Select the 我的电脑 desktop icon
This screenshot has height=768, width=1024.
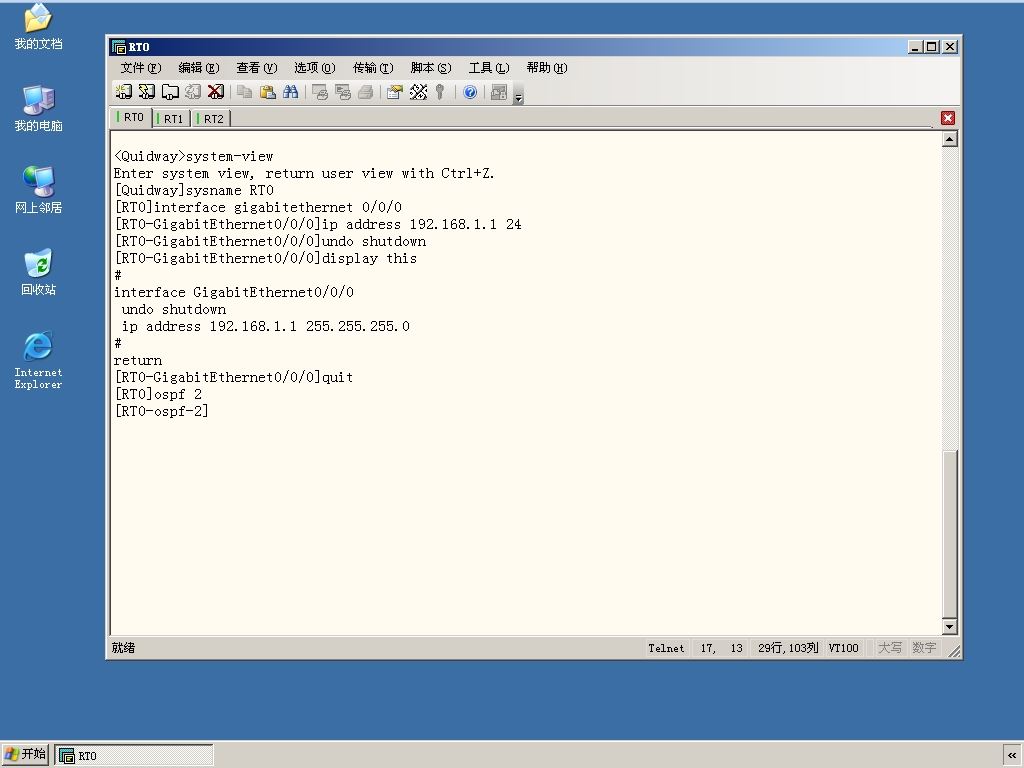coord(38,109)
